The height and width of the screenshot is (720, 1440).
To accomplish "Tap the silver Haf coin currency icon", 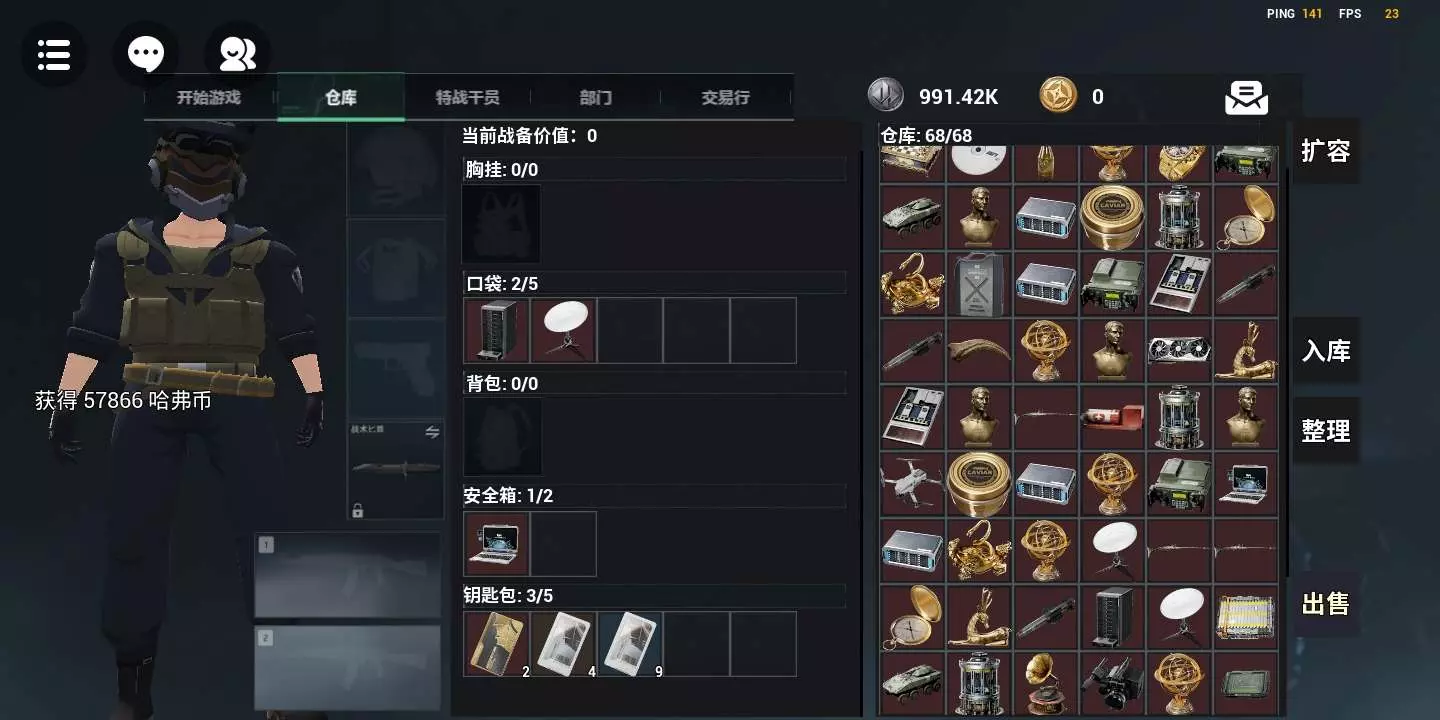I will coord(885,96).
